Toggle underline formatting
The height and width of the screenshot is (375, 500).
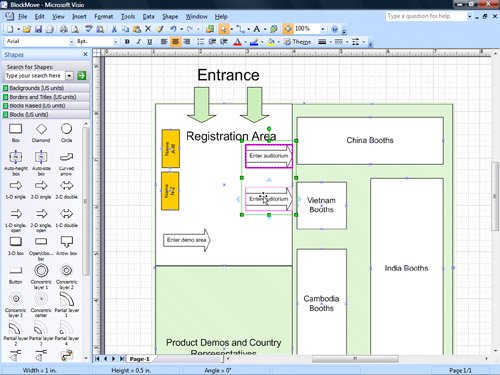pyautogui.click(x=150, y=42)
